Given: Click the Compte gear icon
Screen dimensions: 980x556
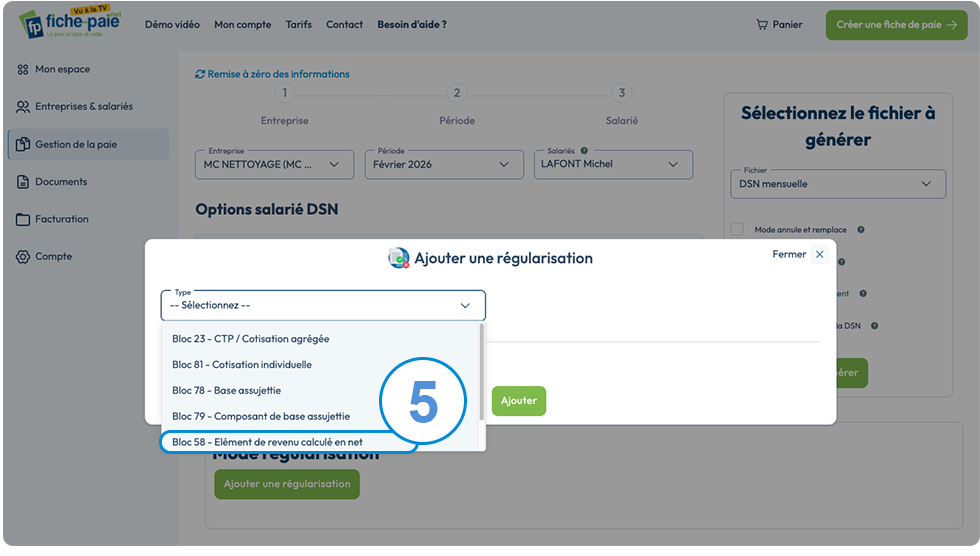Looking at the screenshot, I should (22, 257).
